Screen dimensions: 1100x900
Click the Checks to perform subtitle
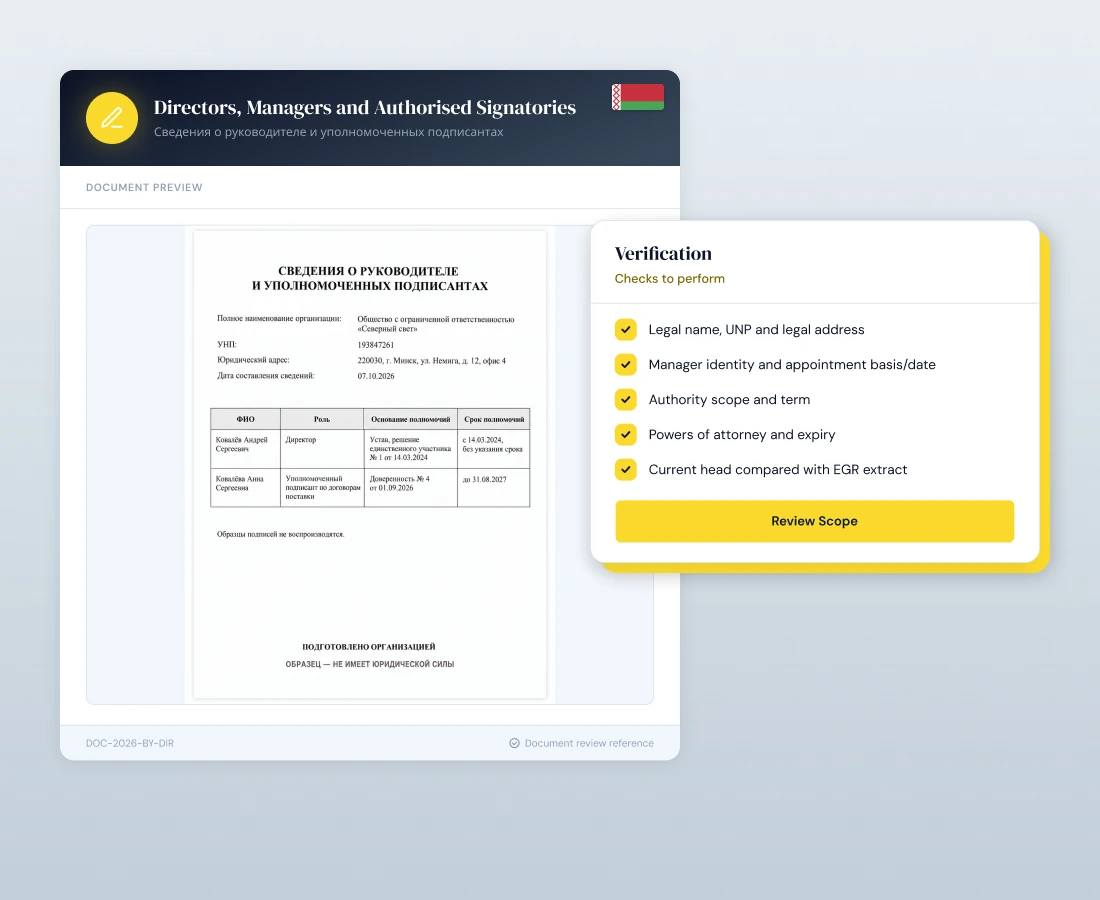click(x=669, y=278)
